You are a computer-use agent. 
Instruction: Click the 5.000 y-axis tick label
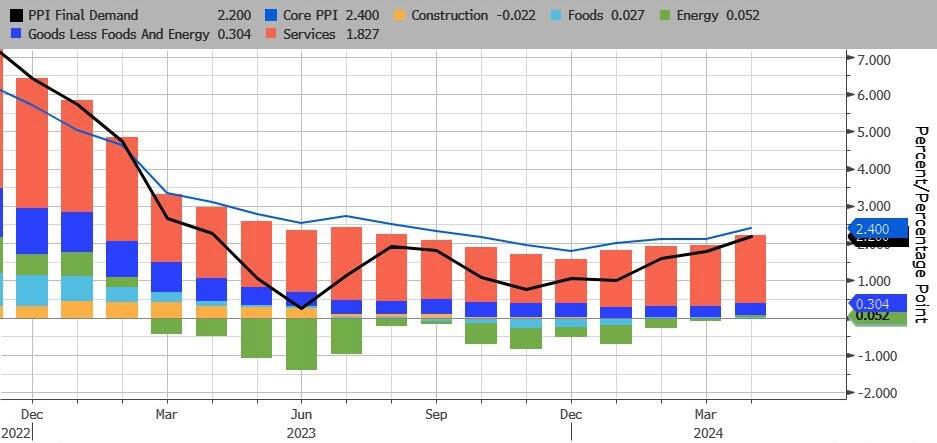[873, 132]
